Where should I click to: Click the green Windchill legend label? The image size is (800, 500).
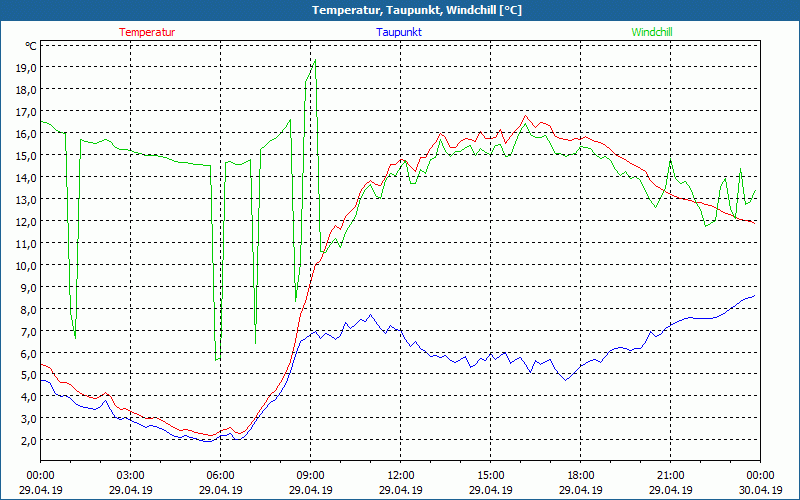[652, 32]
